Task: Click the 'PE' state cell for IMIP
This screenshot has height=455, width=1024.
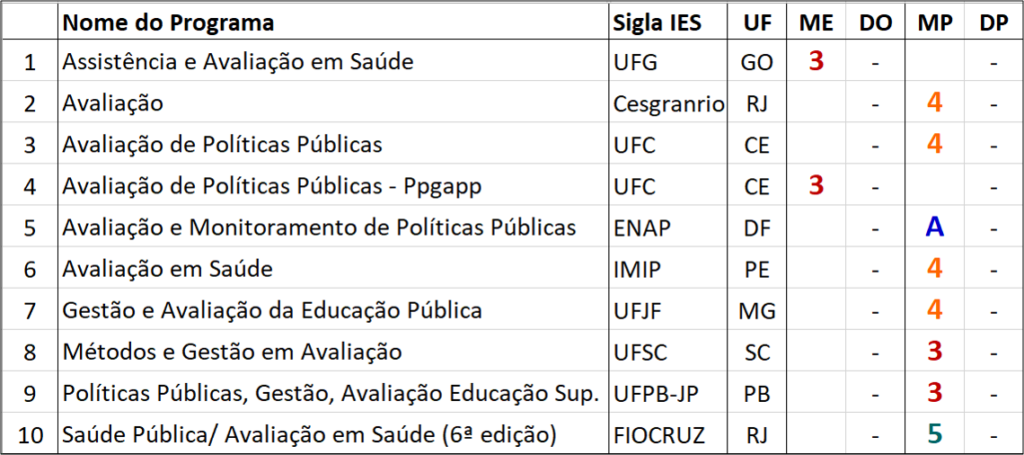Action: (x=757, y=269)
